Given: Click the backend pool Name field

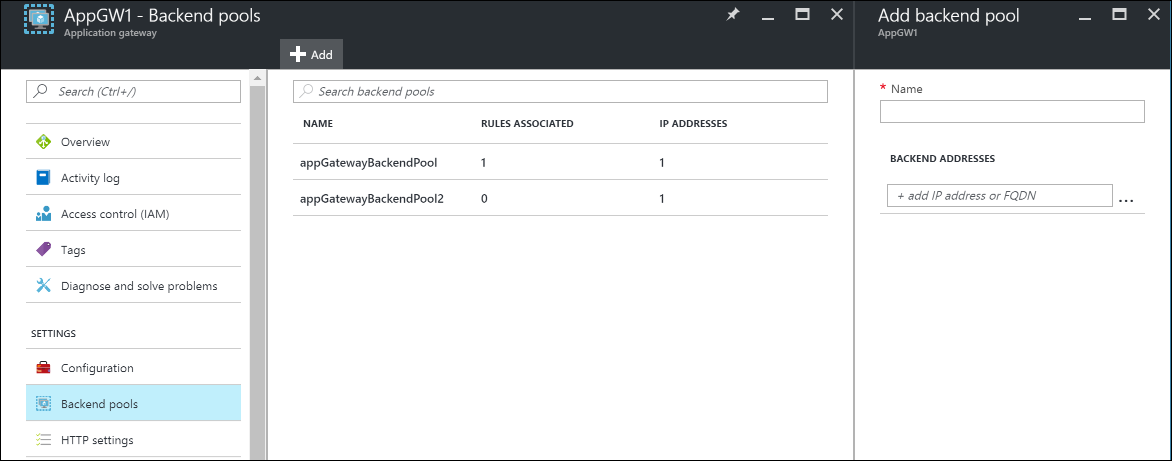Looking at the screenshot, I should click(1012, 112).
